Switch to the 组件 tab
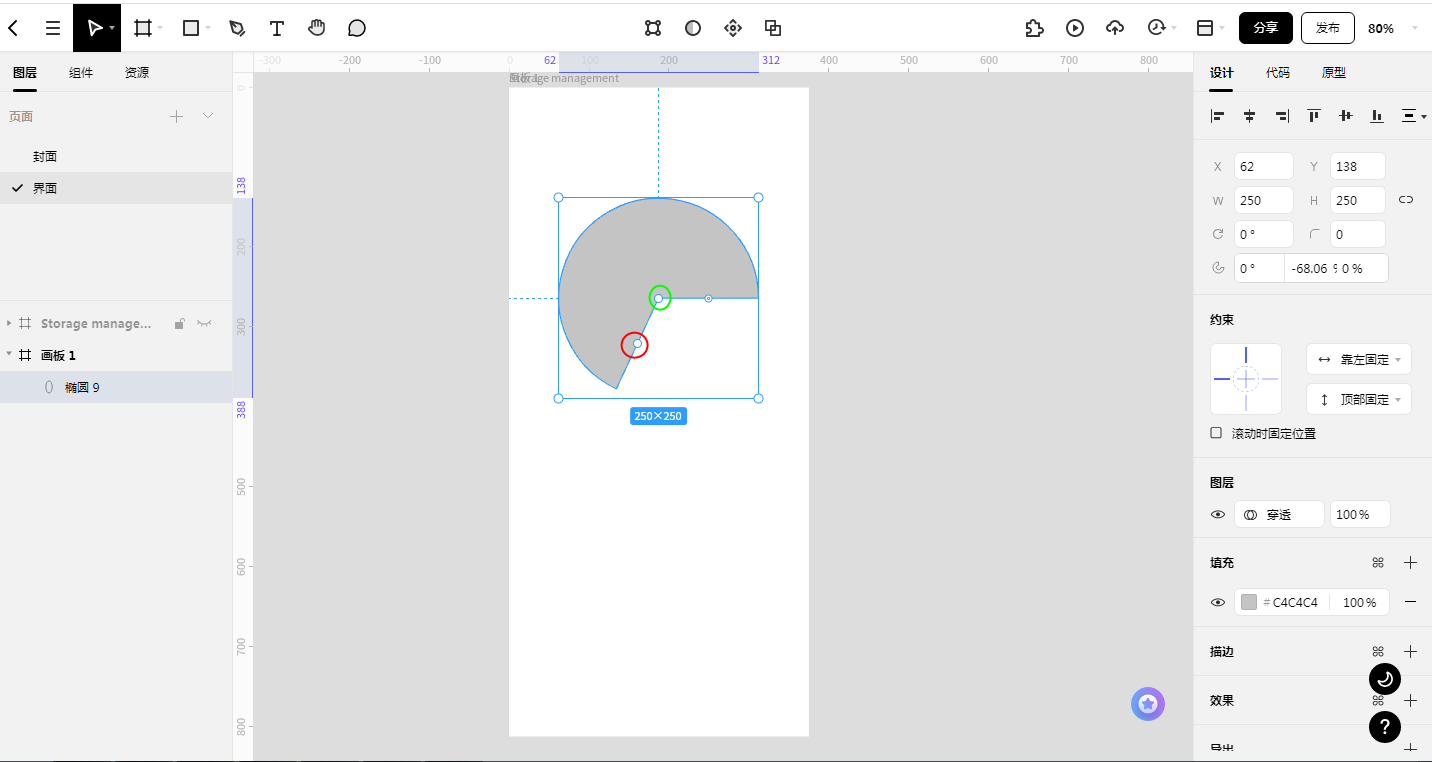 81,73
